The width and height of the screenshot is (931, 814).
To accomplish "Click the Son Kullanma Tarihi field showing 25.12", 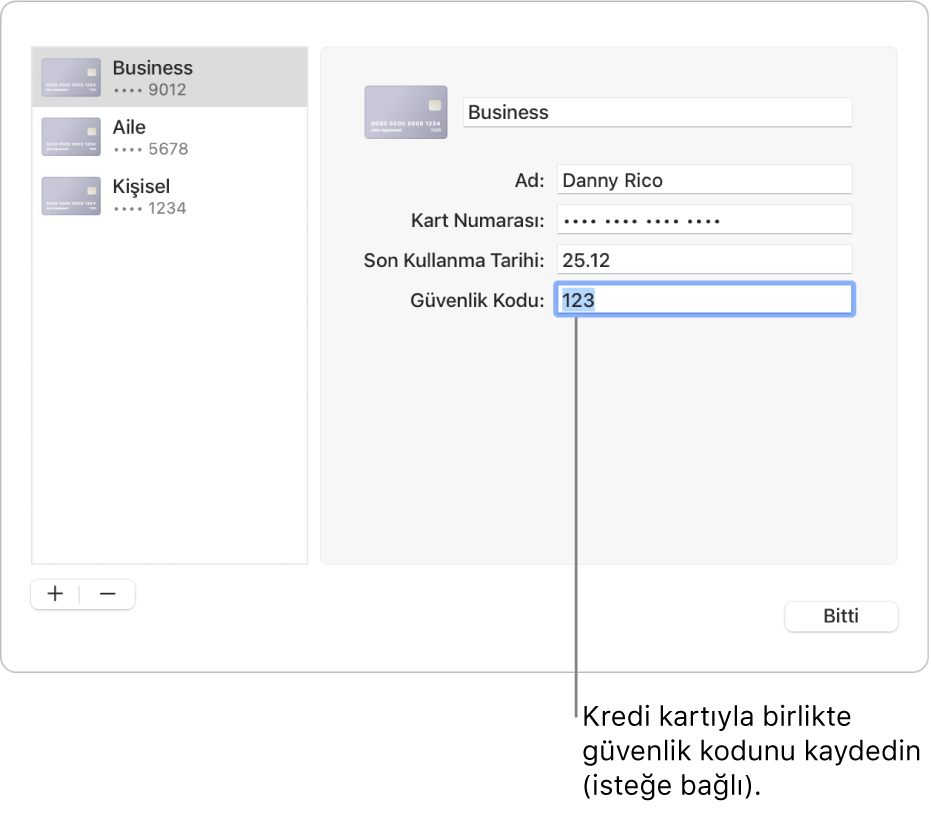I will click(x=703, y=260).
